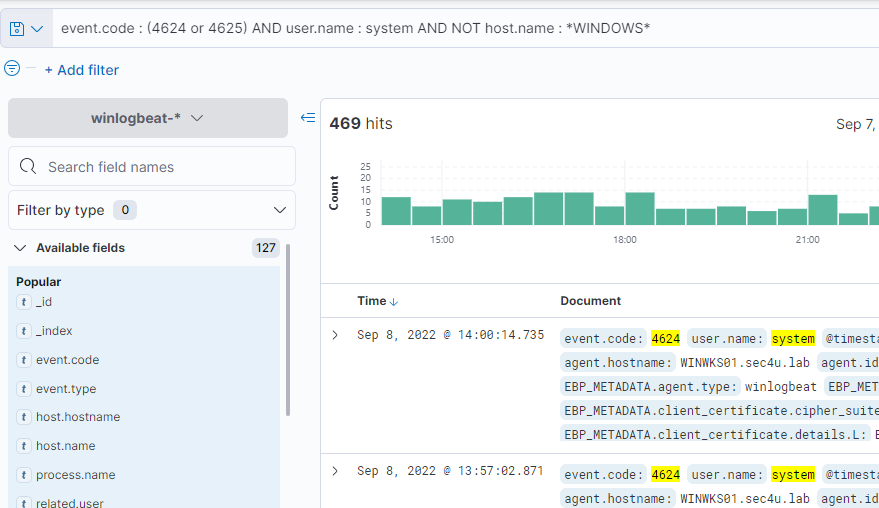Click the + Add filter link
Image resolution: width=879 pixels, height=508 pixels.
pyautogui.click(x=81, y=70)
